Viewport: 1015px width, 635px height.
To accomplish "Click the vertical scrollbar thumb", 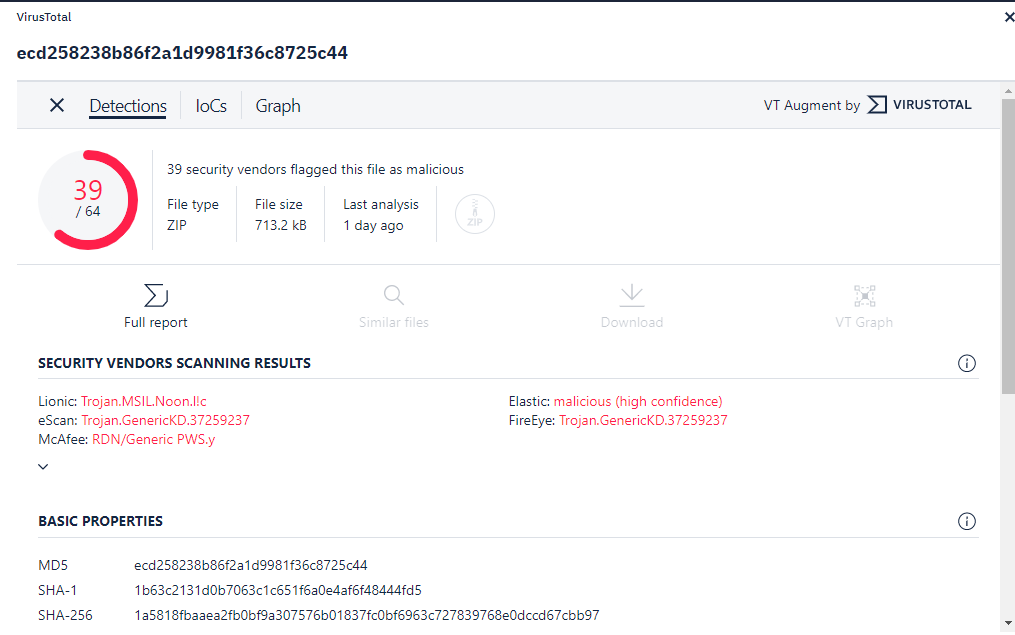I will coord(1009,246).
